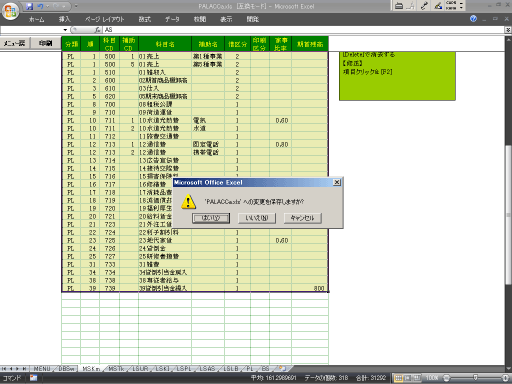
Task: Click the zoom slider handle
Action: point(475,378)
